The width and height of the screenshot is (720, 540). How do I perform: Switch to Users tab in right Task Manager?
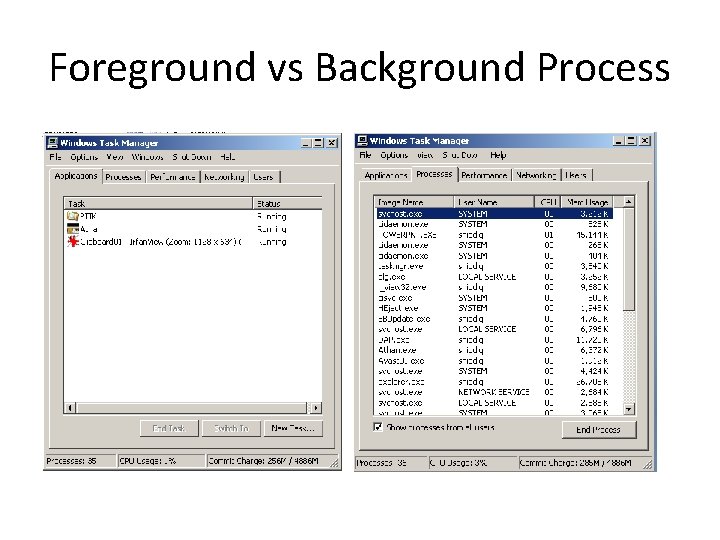[576, 175]
